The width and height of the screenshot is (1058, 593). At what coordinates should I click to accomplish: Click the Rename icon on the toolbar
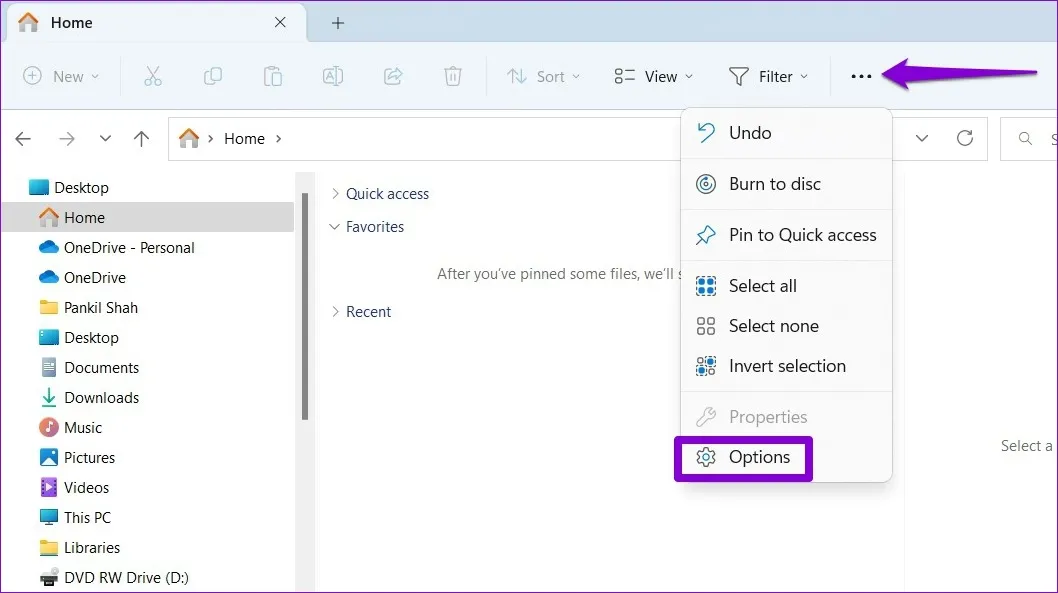[x=332, y=76]
